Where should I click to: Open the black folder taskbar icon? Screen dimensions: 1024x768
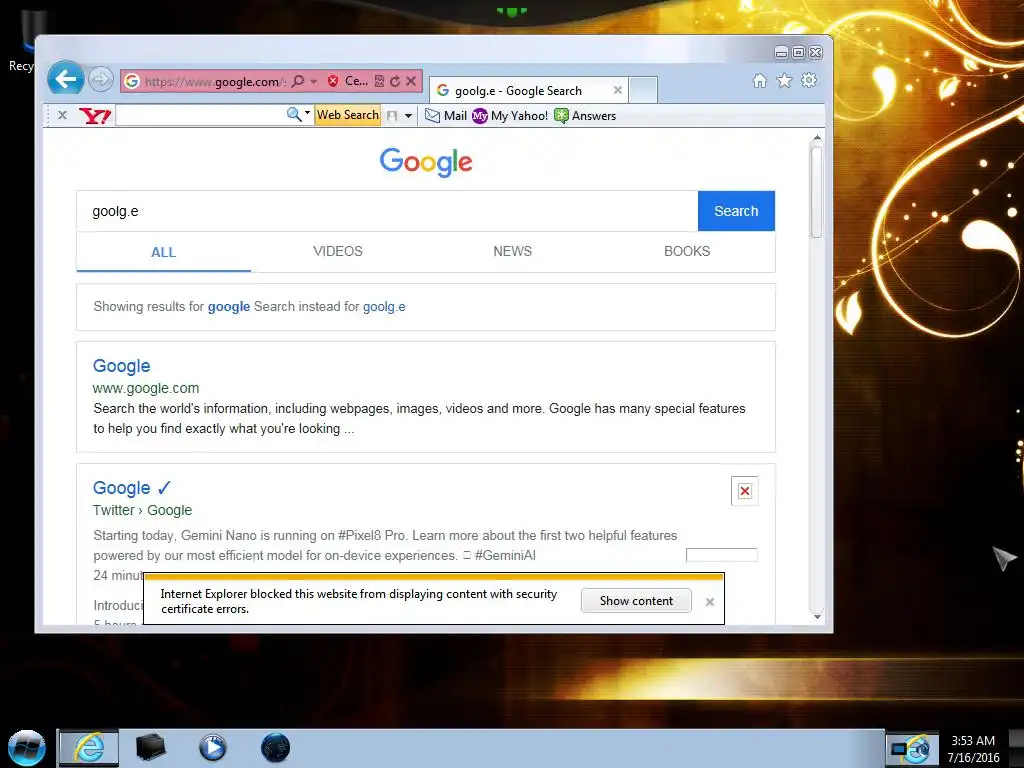(151, 748)
